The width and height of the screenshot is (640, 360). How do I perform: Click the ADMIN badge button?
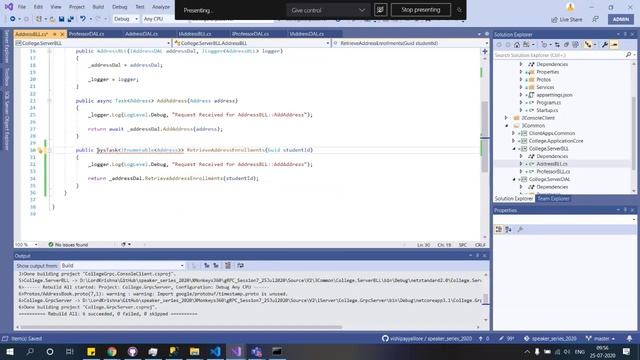(621, 19)
